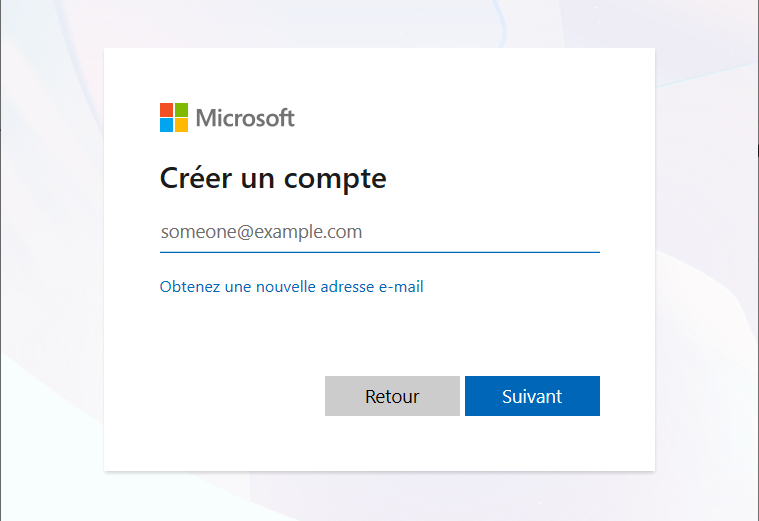The image size is (759, 521).
Task: Click the background left of the sign-up card
Action: click(x=50, y=260)
